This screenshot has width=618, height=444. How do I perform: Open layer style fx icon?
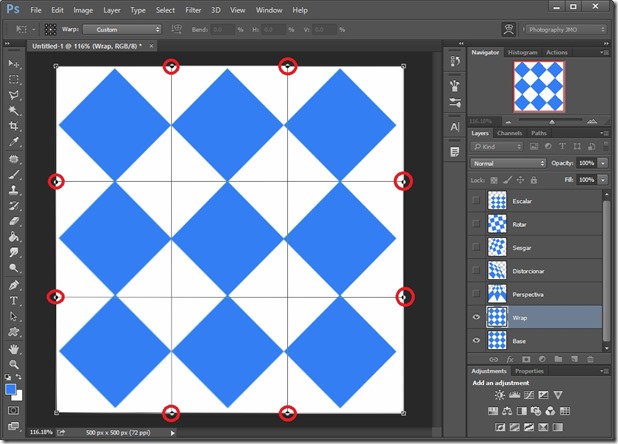click(510, 359)
